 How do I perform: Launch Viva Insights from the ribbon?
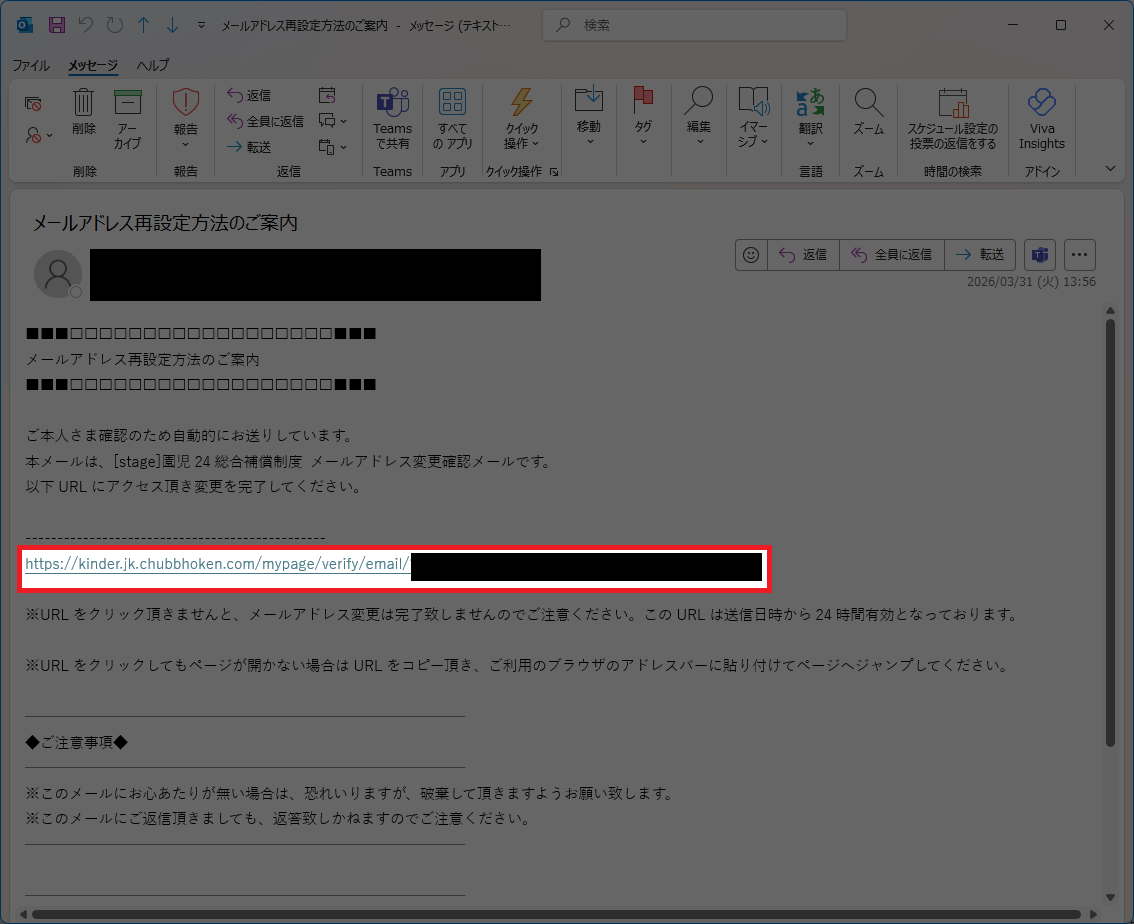(x=1042, y=118)
